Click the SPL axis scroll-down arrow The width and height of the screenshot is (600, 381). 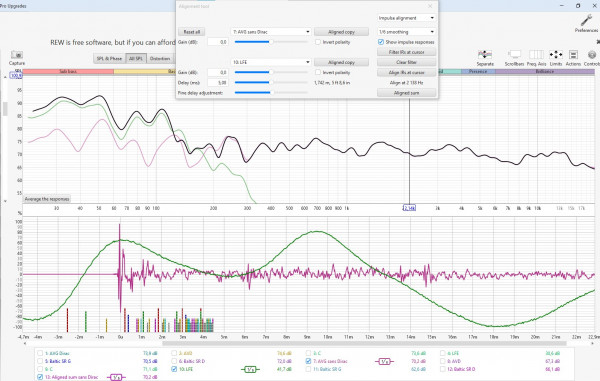tap(5, 201)
